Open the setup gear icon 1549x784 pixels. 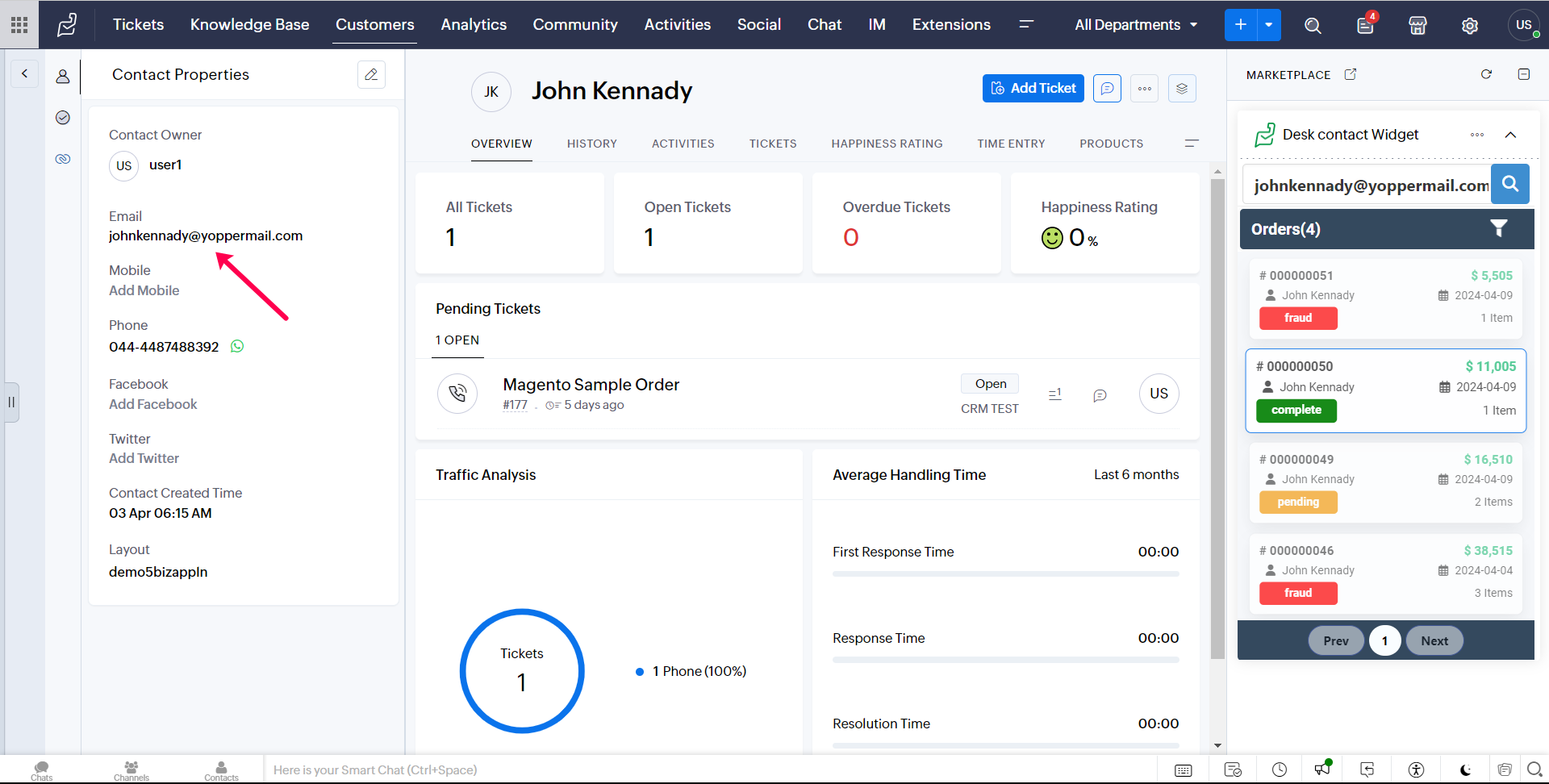point(1470,26)
